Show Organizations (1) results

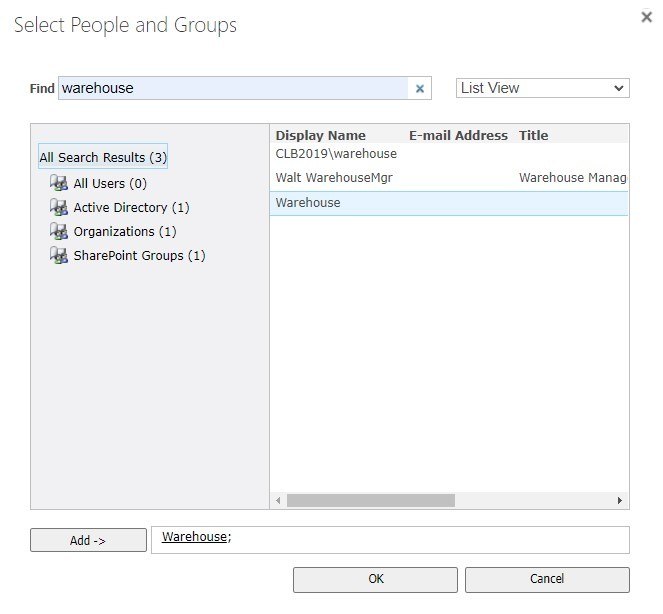pyautogui.click(x=125, y=232)
